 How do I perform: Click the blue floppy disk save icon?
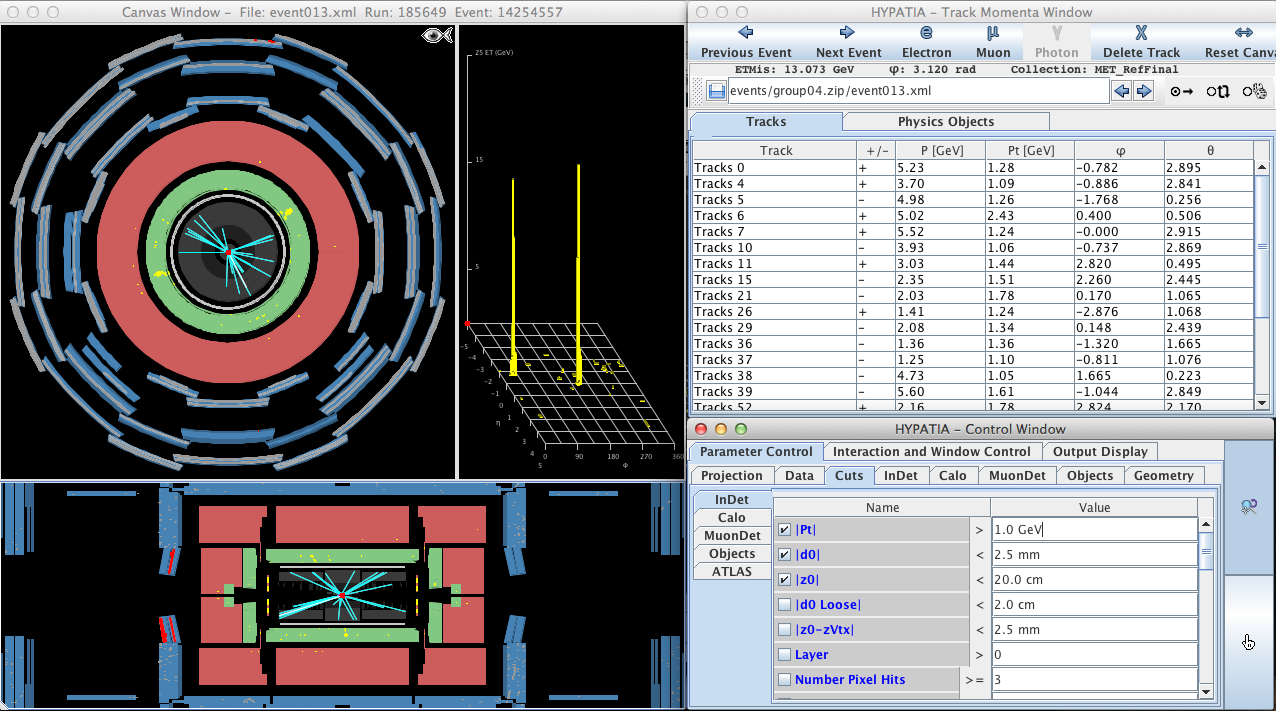(716, 91)
